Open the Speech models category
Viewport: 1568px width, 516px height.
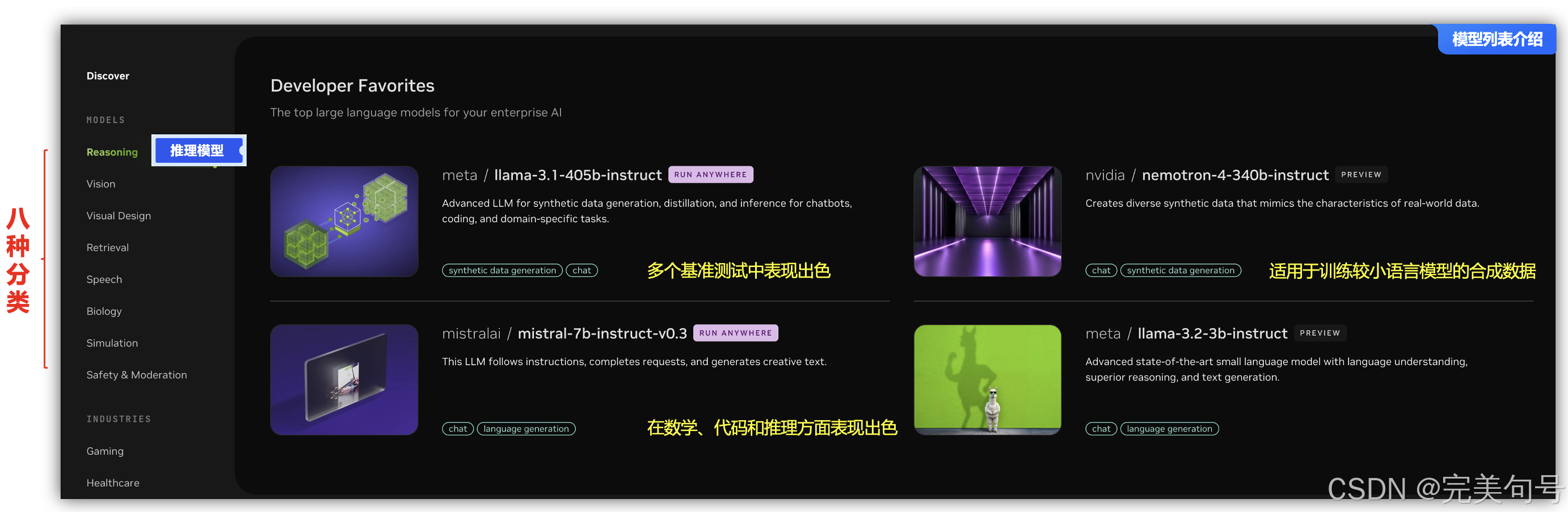point(104,280)
